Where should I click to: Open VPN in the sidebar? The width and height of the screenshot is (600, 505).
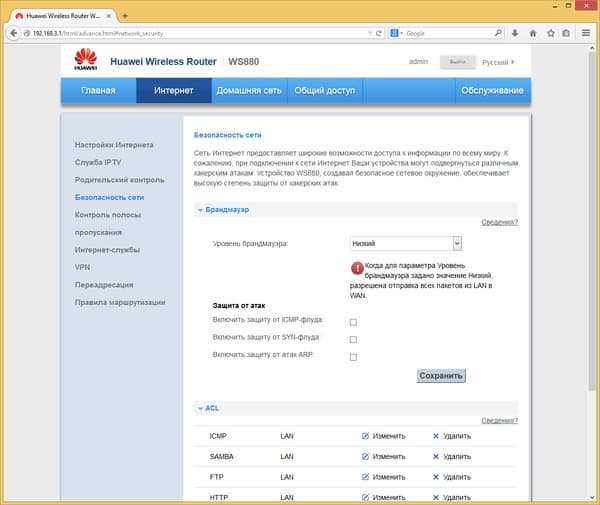82,267
